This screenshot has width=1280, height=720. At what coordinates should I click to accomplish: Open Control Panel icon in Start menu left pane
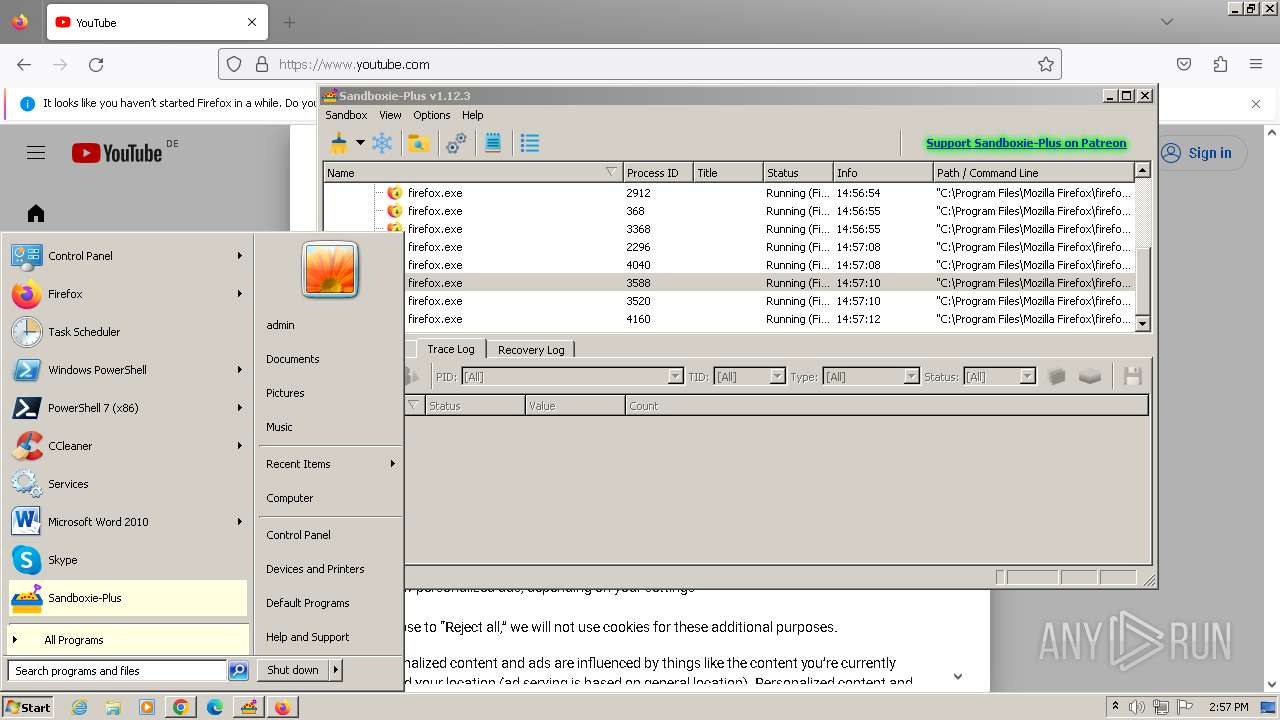pyautogui.click(x=27, y=256)
